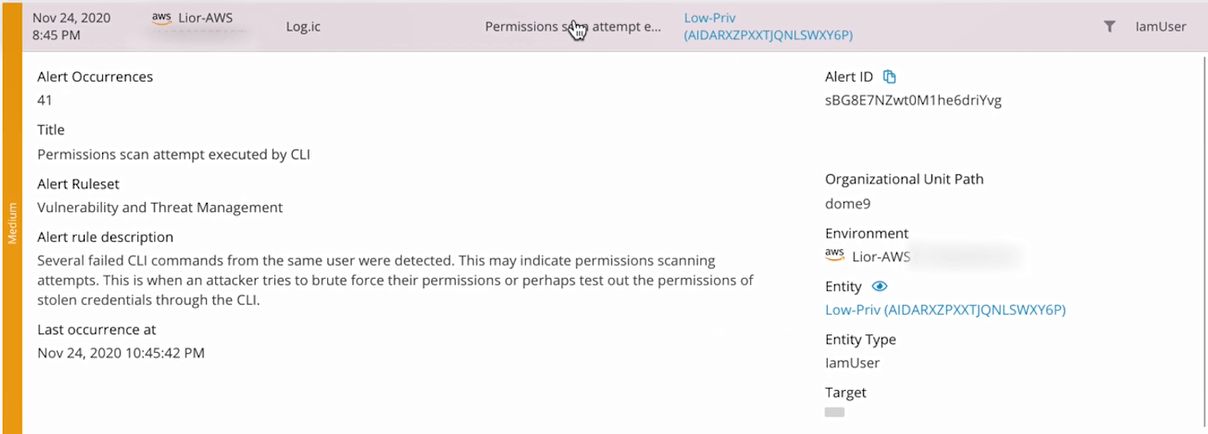This screenshot has width=1208, height=434.
Task: Click the Nov 24, 2020 8:45 PM timestamp
Action: [x=71, y=27]
